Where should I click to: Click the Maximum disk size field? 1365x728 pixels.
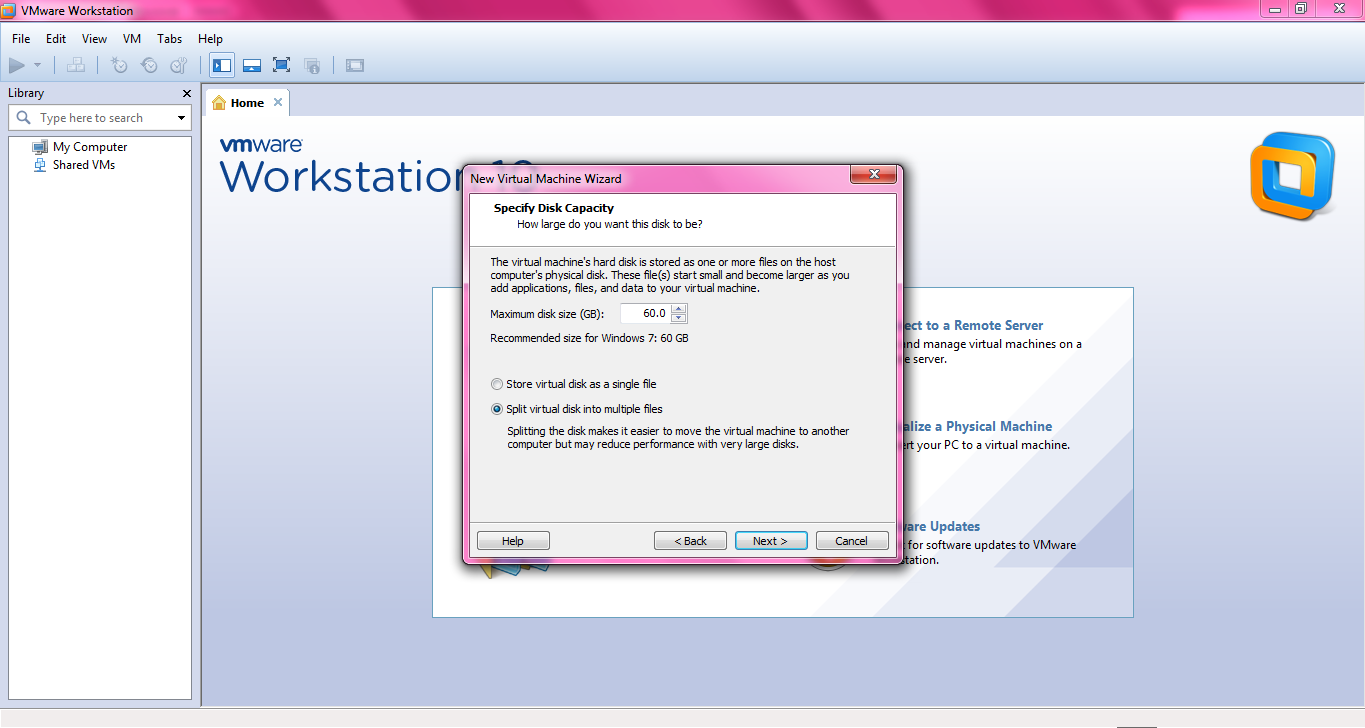(645, 314)
